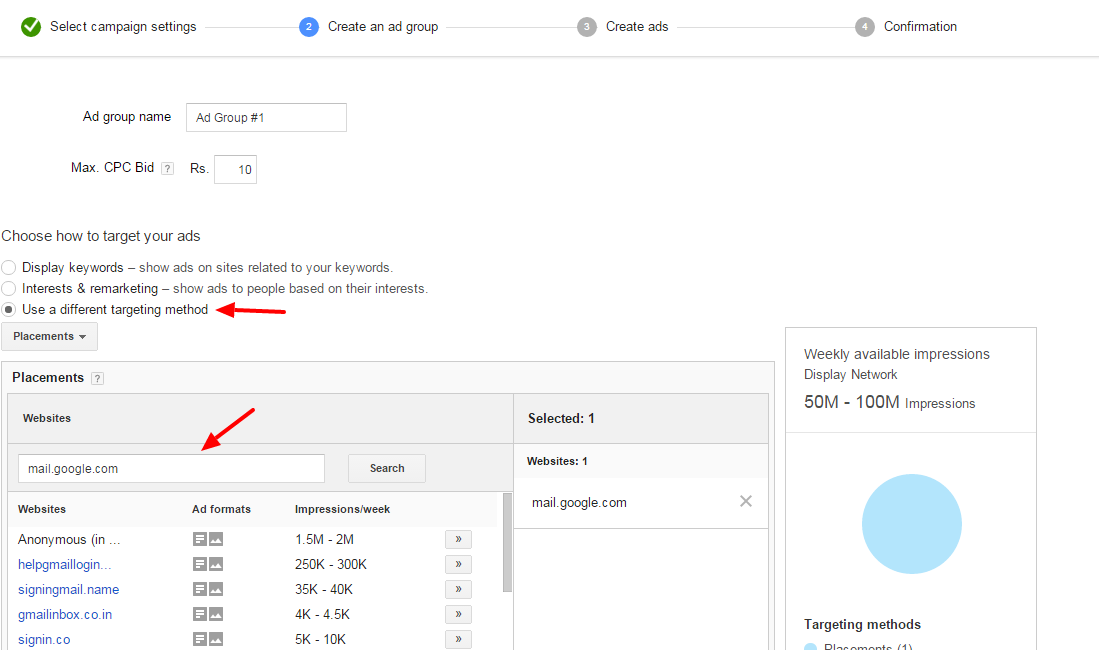Click the Websites column header in results table
This screenshot has height=650, width=1099.
(42, 509)
